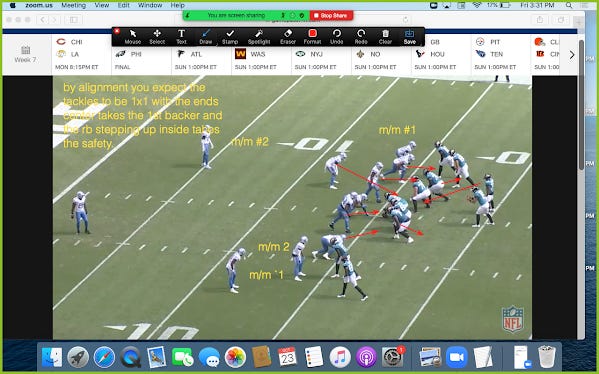Go back in Safari
The image size is (599, 374).
(42, 19)
